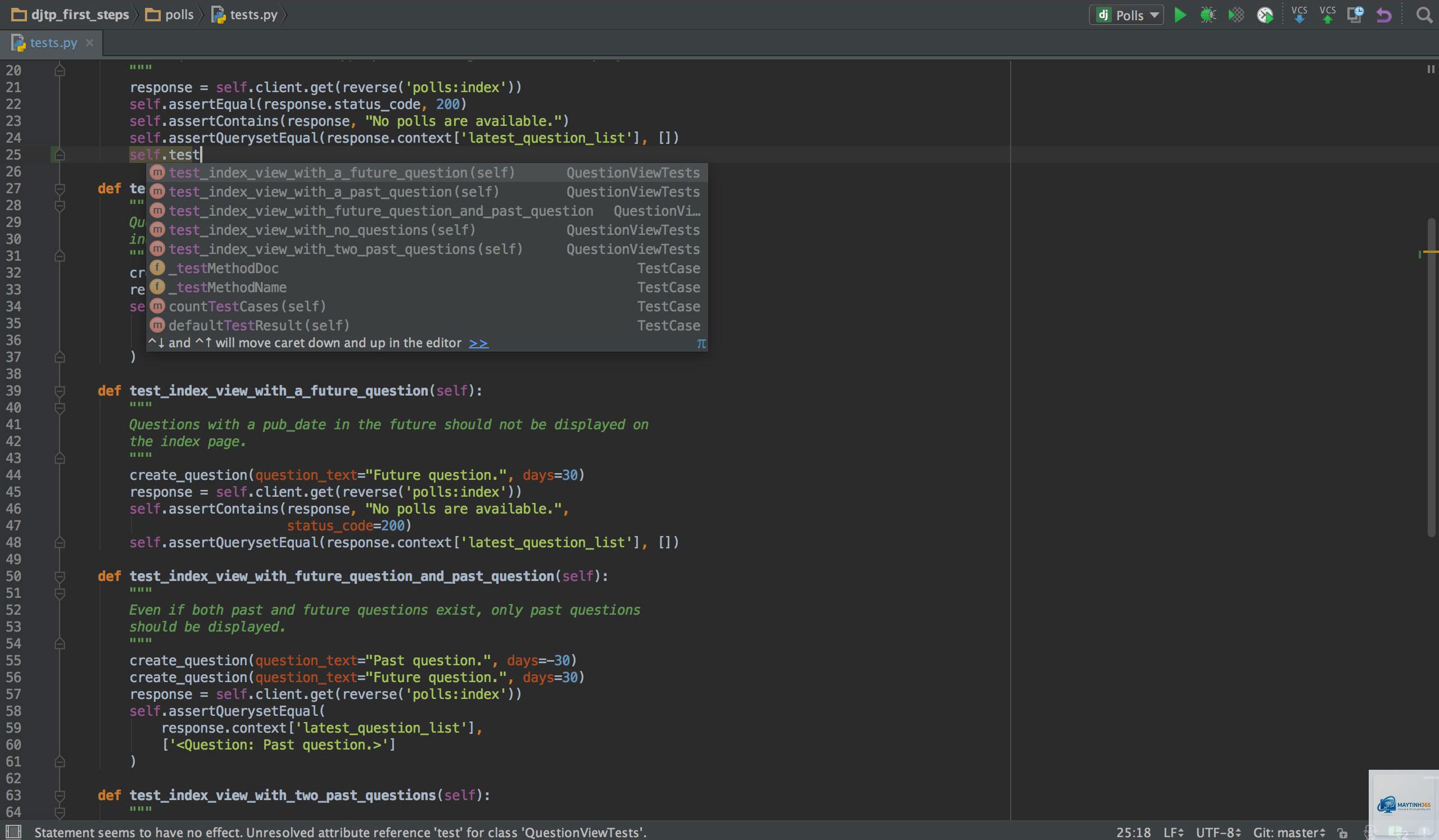Viewport: 1439px width, 840px height.
Task: Pick test_index_view_with_two_past_questions completion
Action: click(427, 249)
